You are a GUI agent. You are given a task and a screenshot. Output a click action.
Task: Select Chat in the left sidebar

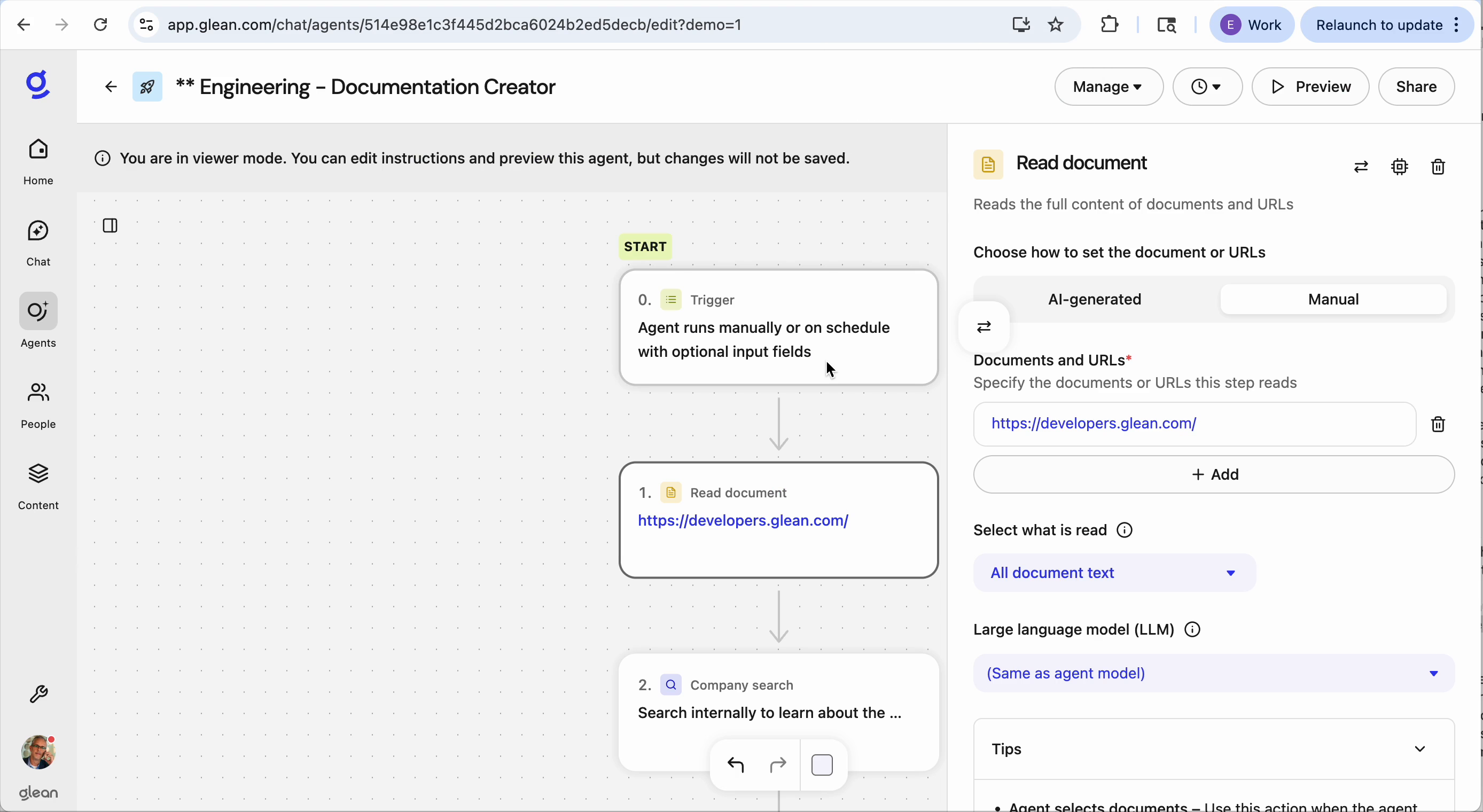point(38,242)
